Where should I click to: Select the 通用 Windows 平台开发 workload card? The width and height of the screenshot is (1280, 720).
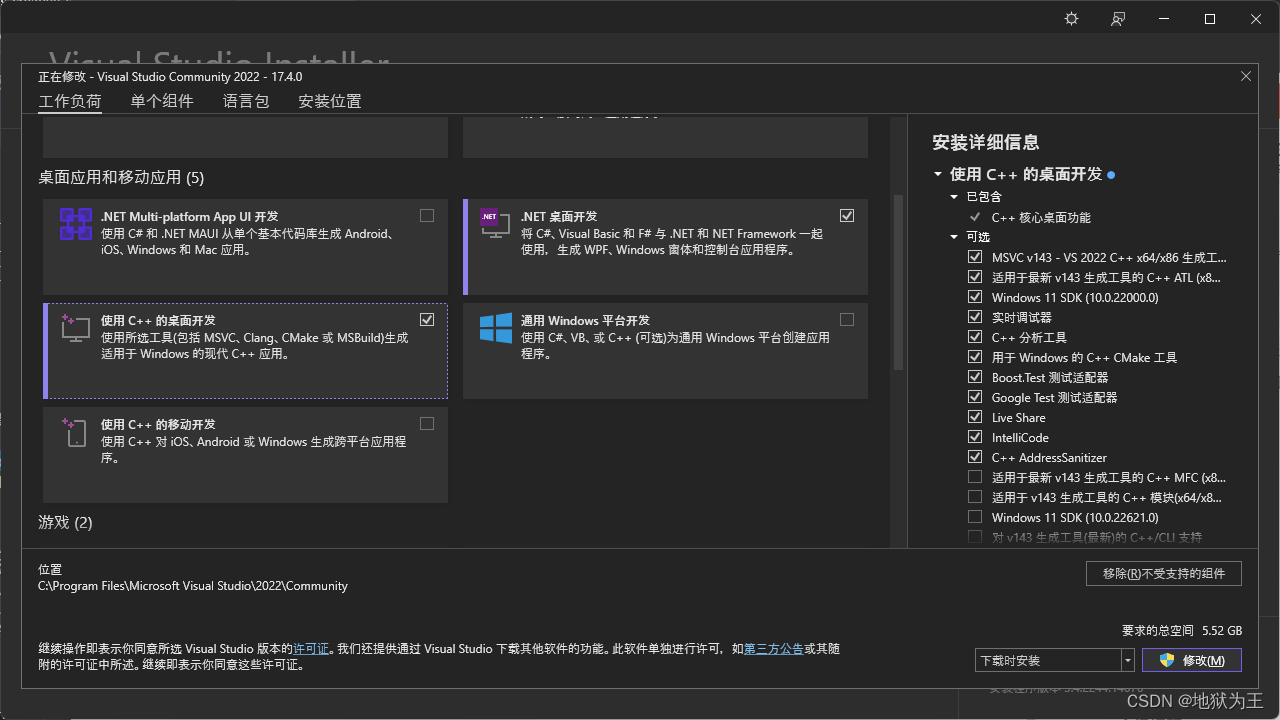point(665,350)
